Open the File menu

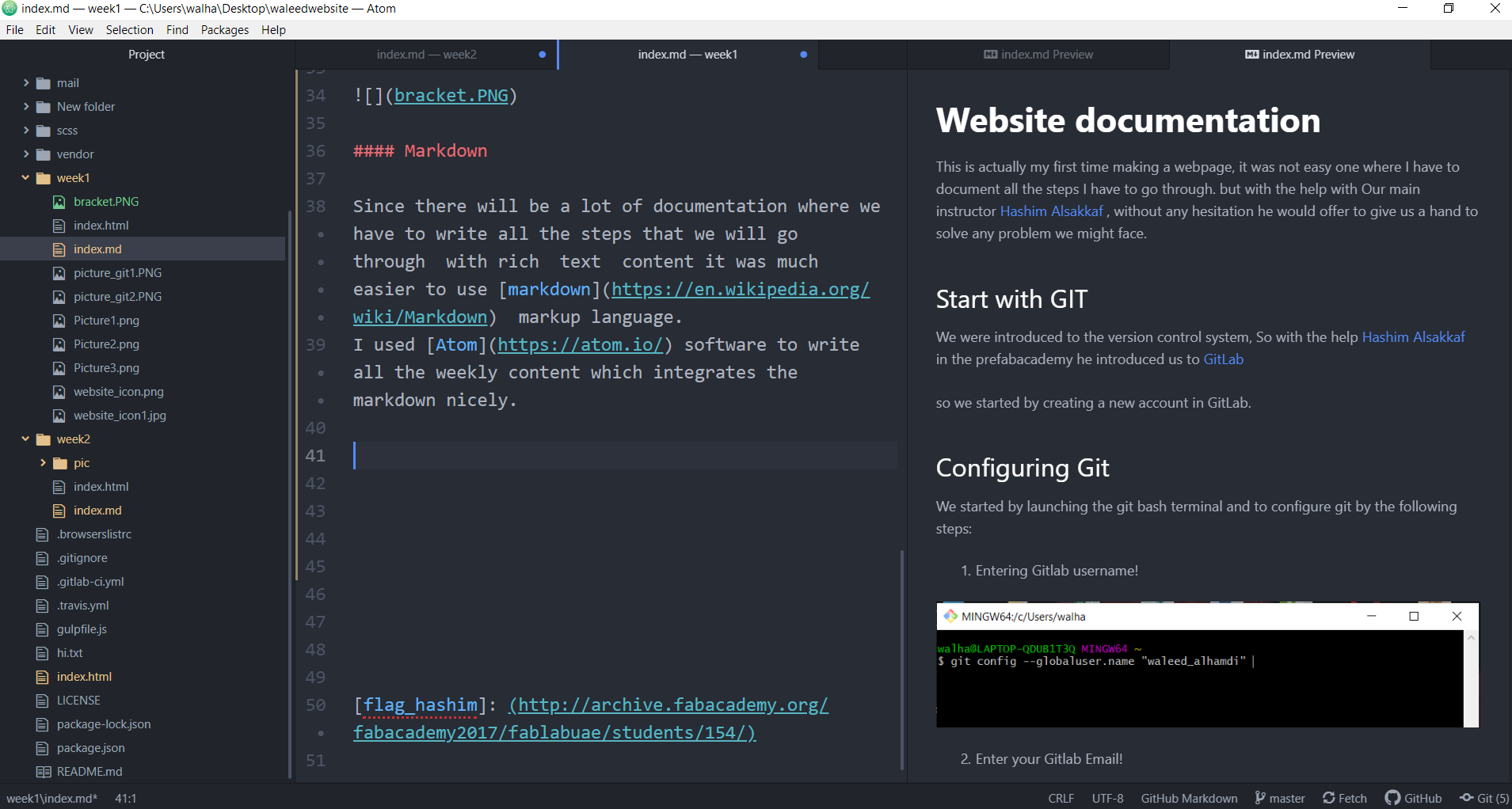(x=15, y=30)
